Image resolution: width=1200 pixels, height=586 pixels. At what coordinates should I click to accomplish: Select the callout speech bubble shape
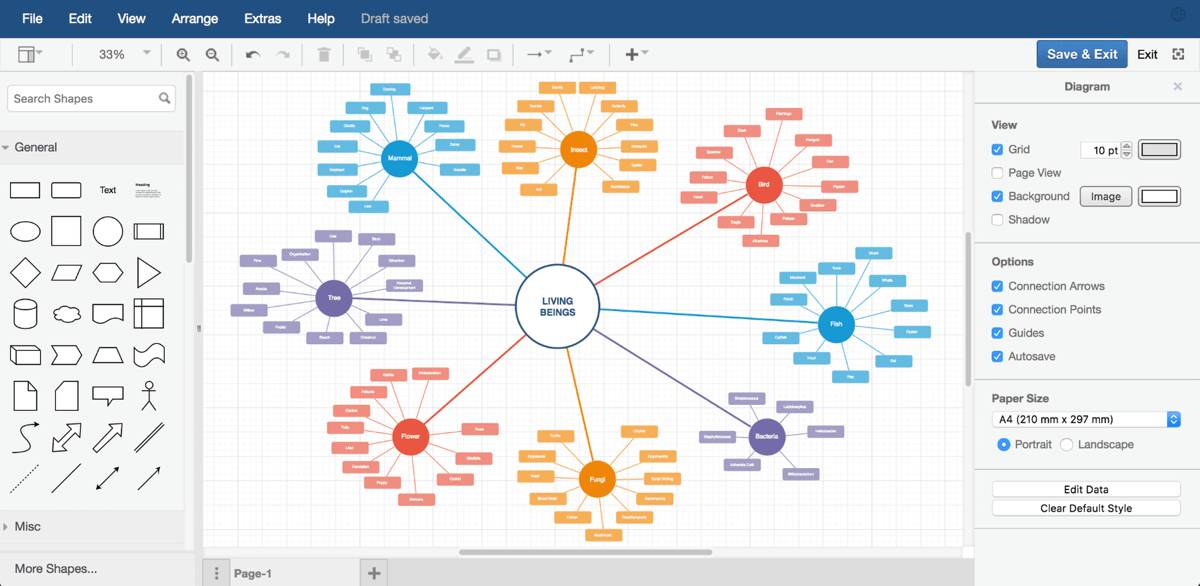(108, 396)
